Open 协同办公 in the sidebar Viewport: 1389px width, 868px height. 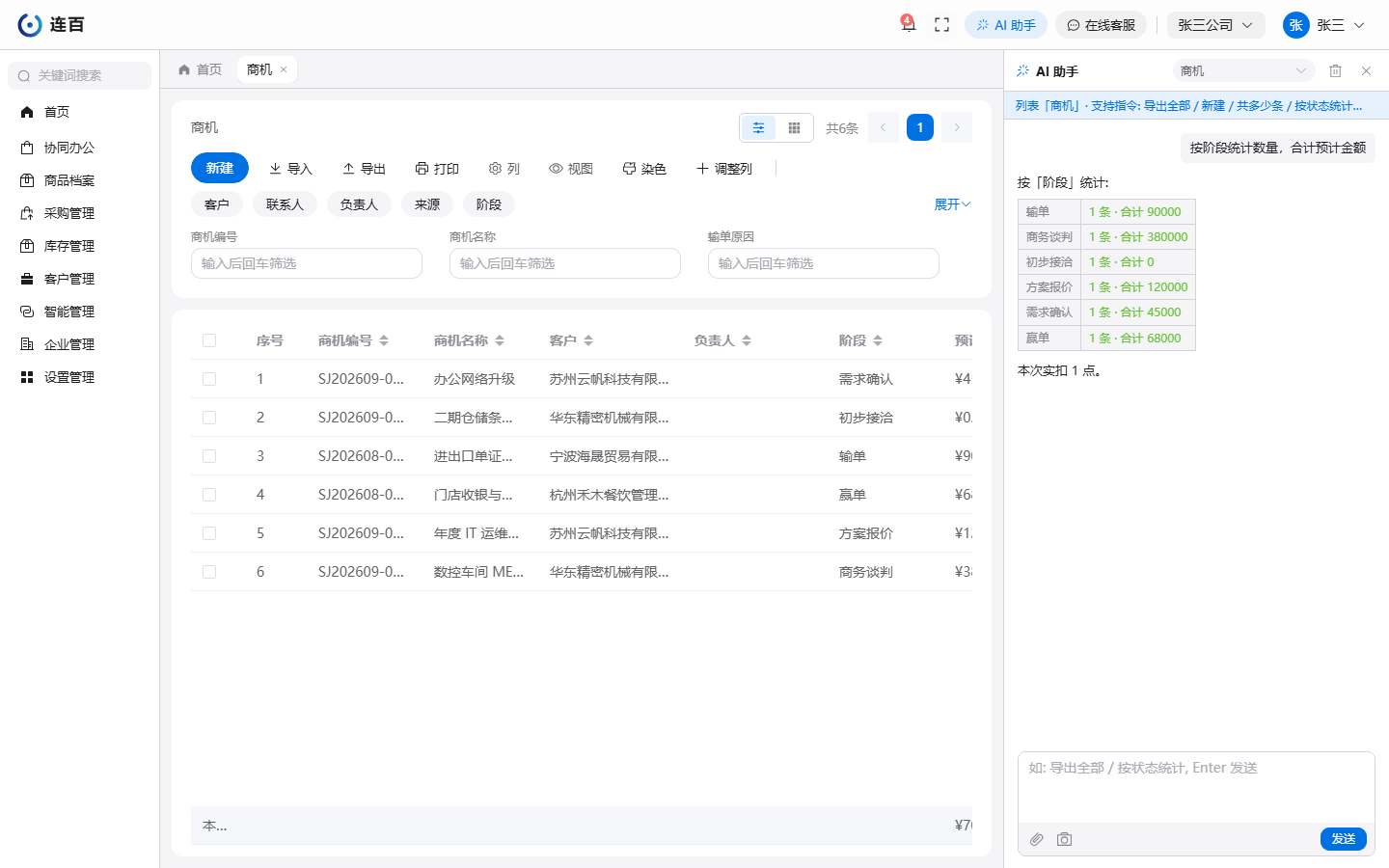click(80, 148)
